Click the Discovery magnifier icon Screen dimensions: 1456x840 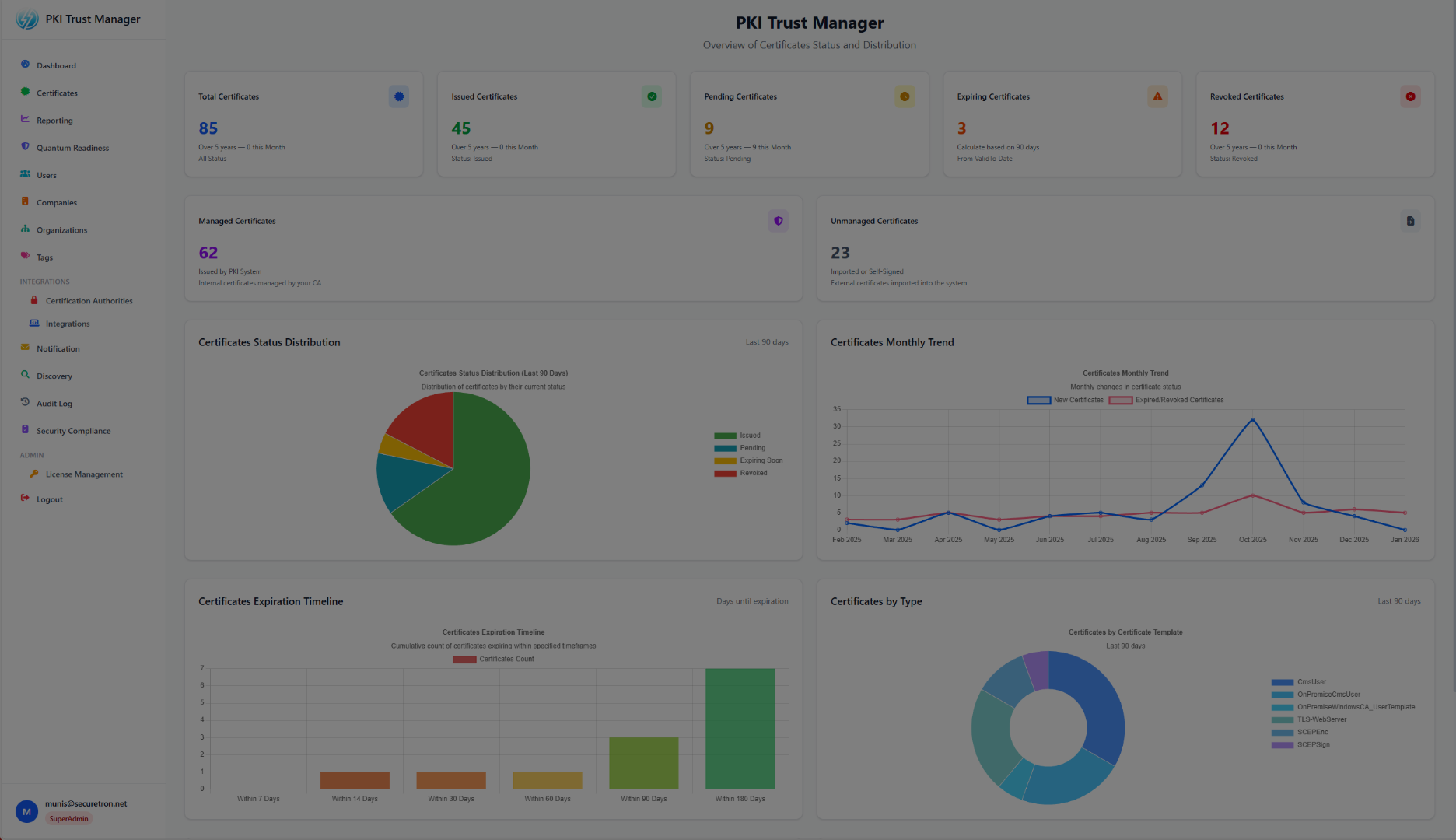coord(25,375)
